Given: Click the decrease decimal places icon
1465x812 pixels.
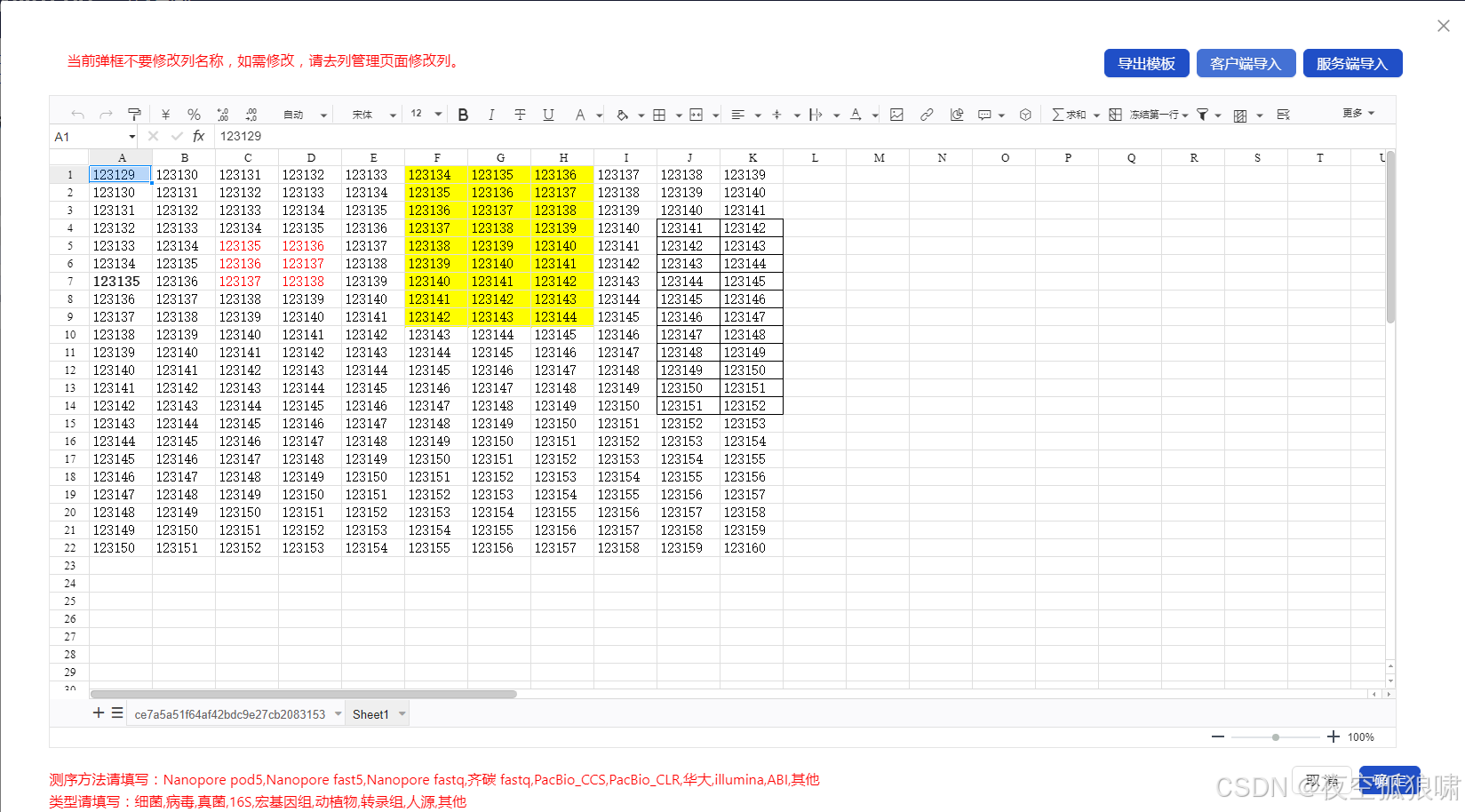Looking at the screenshot, I should [x=222, y=115].
